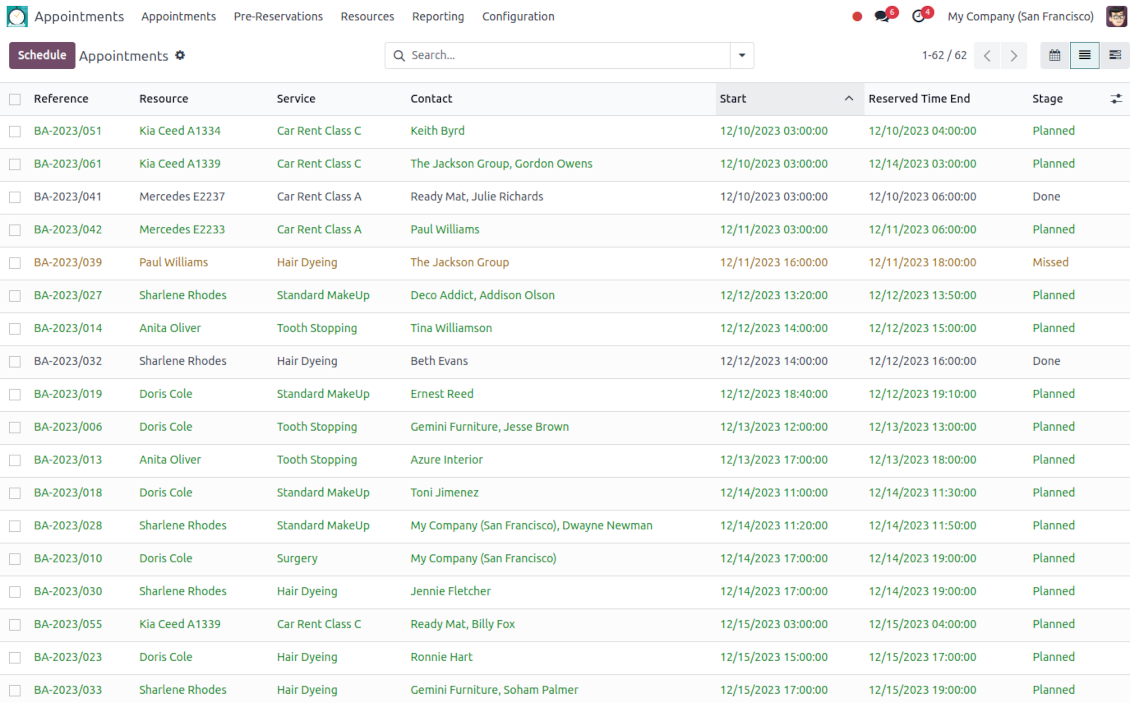Open the company switcher My Company (San Francisco)
This screenshot has width=1130, height=703.
click(x=1020, y=17)
